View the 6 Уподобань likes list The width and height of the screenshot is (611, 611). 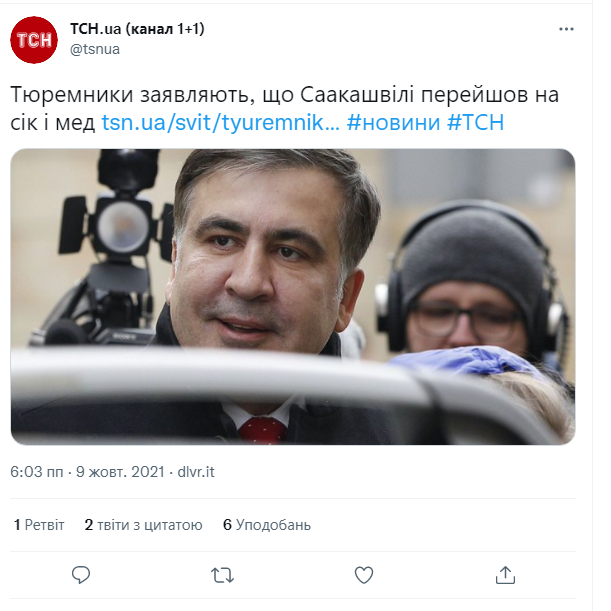coord(267,525)
